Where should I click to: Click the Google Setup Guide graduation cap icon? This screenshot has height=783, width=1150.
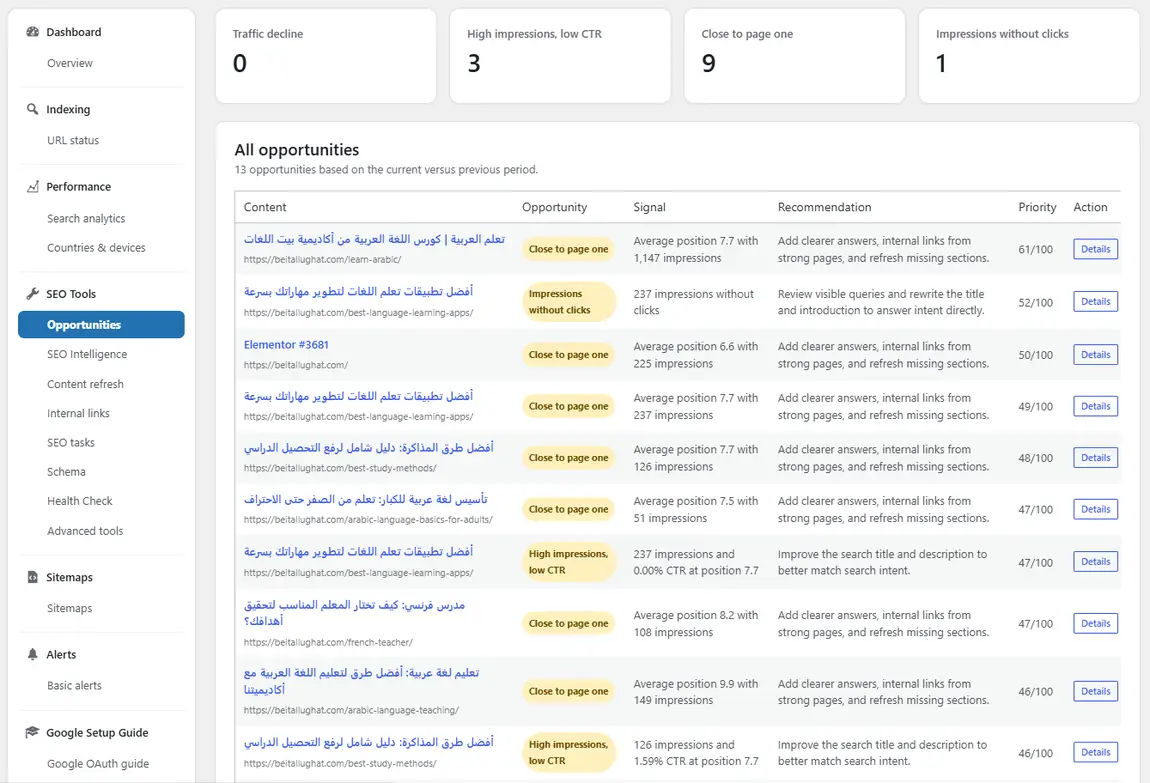click(x=32, y=732)
